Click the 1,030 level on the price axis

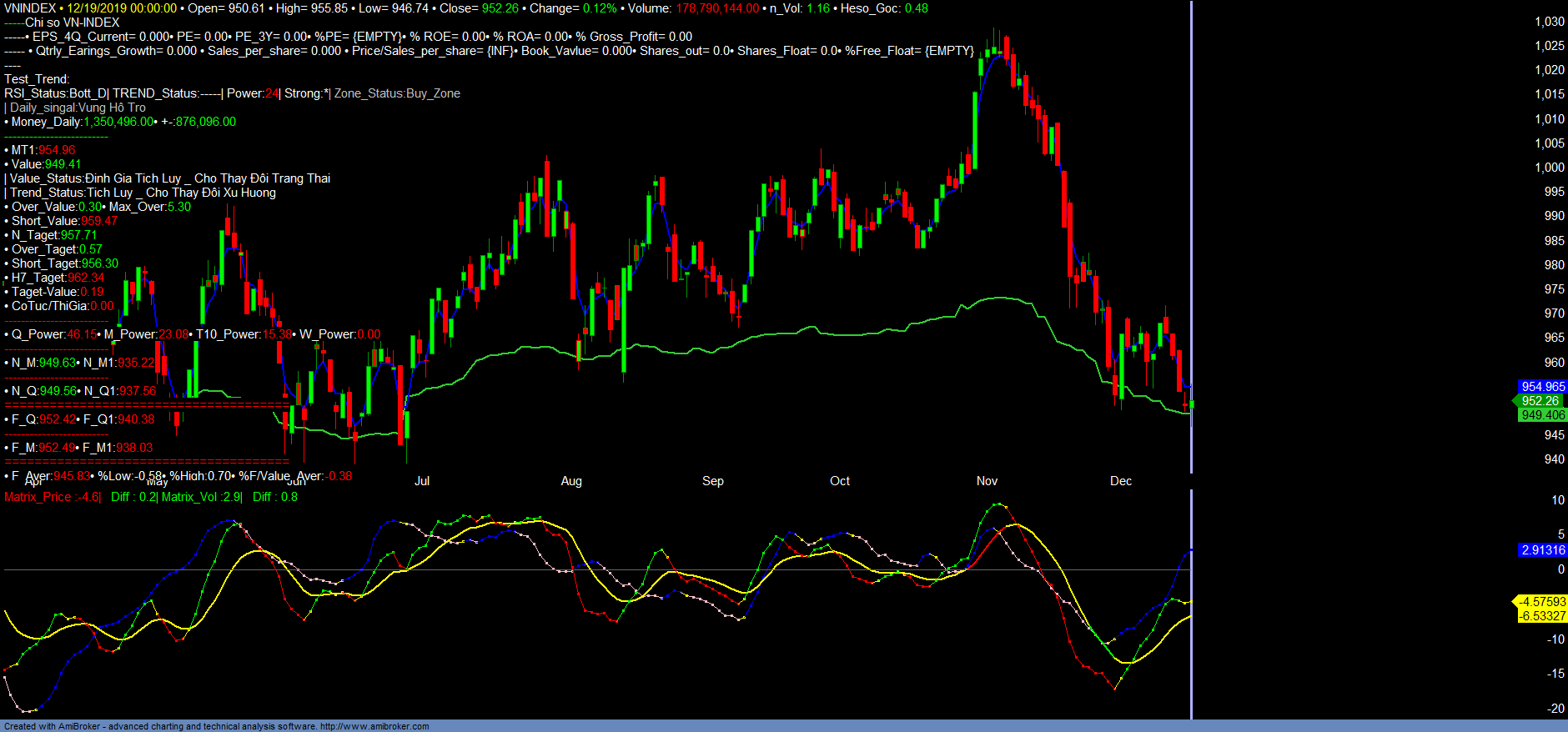point(1549,22)
